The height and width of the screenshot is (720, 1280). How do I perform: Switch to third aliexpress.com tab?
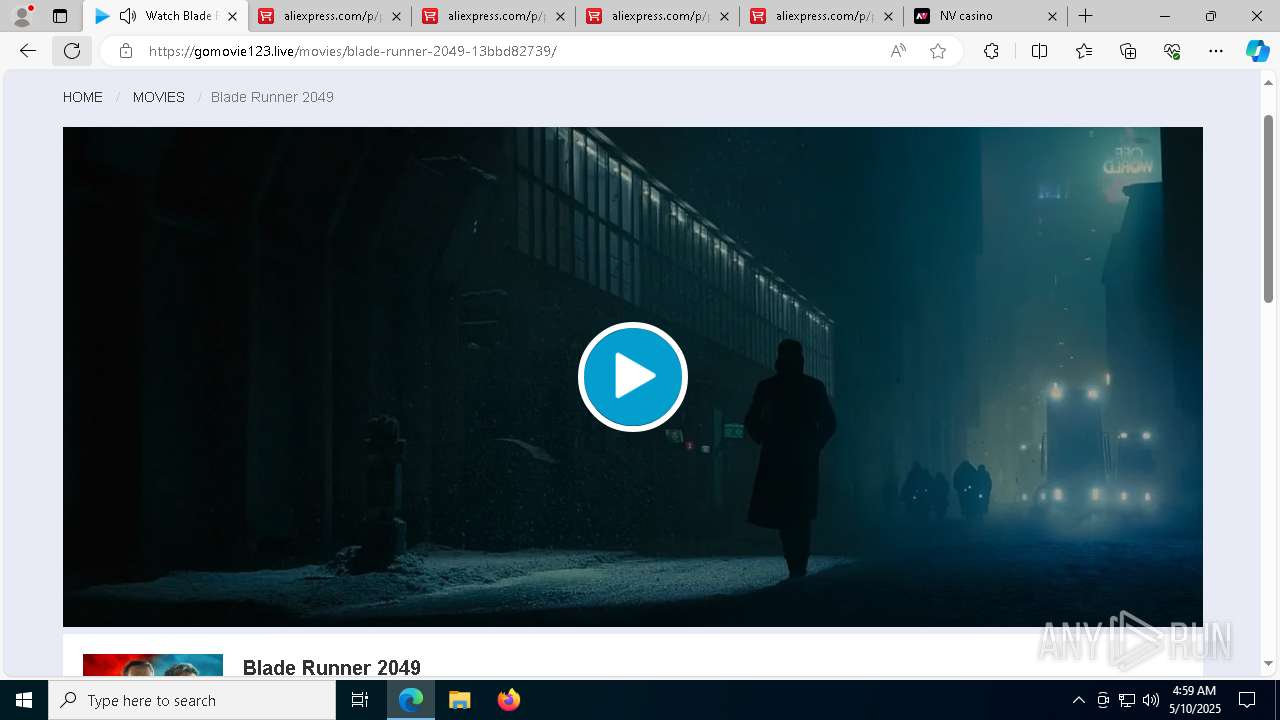click(657, 16)
